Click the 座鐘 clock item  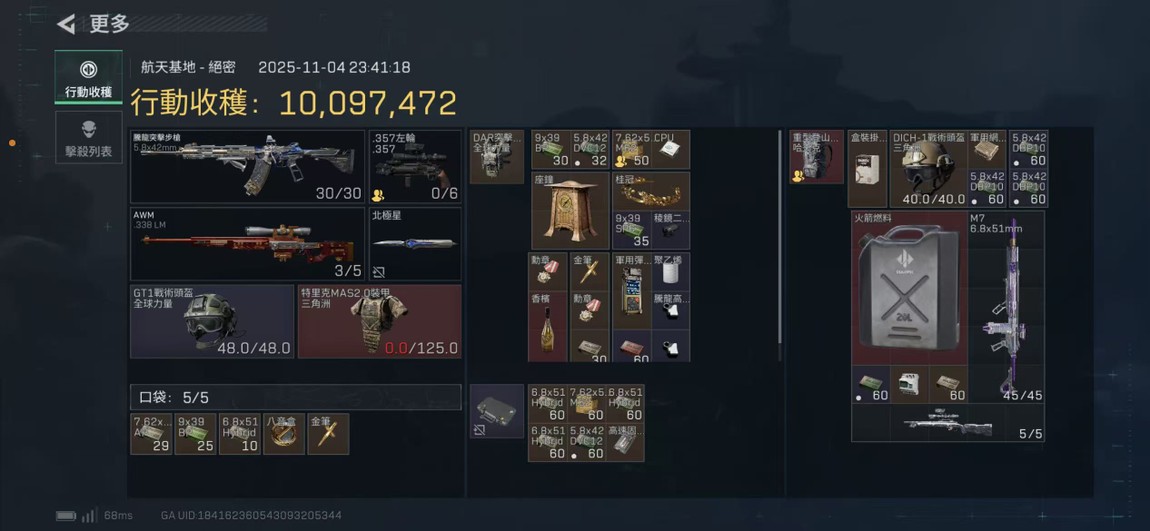570,210
